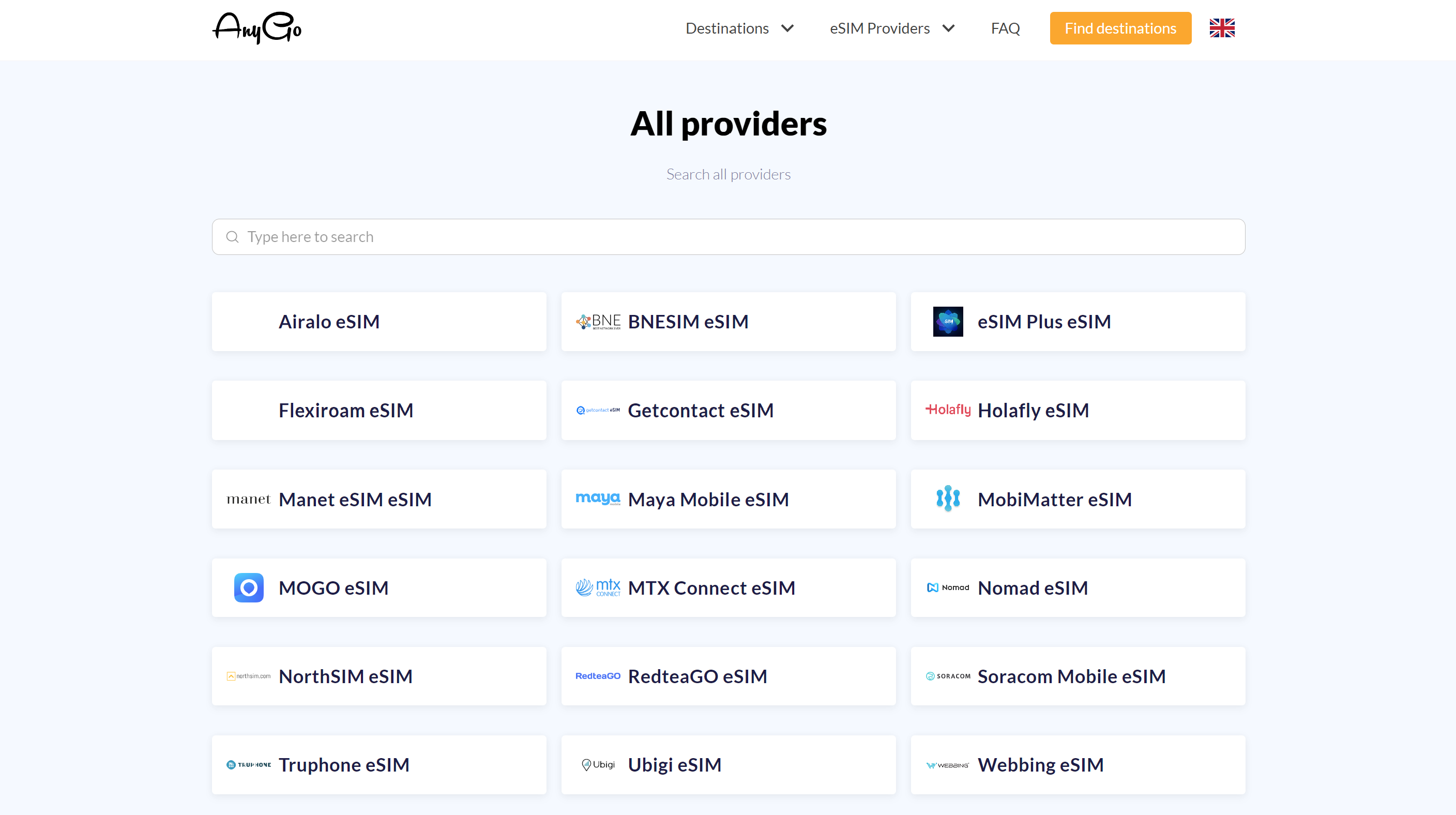The height and width of the screenshot is (815, 1456).
Task: Expand the eSIM Providers dropdown chevron
Action: [x=948, y=28]
